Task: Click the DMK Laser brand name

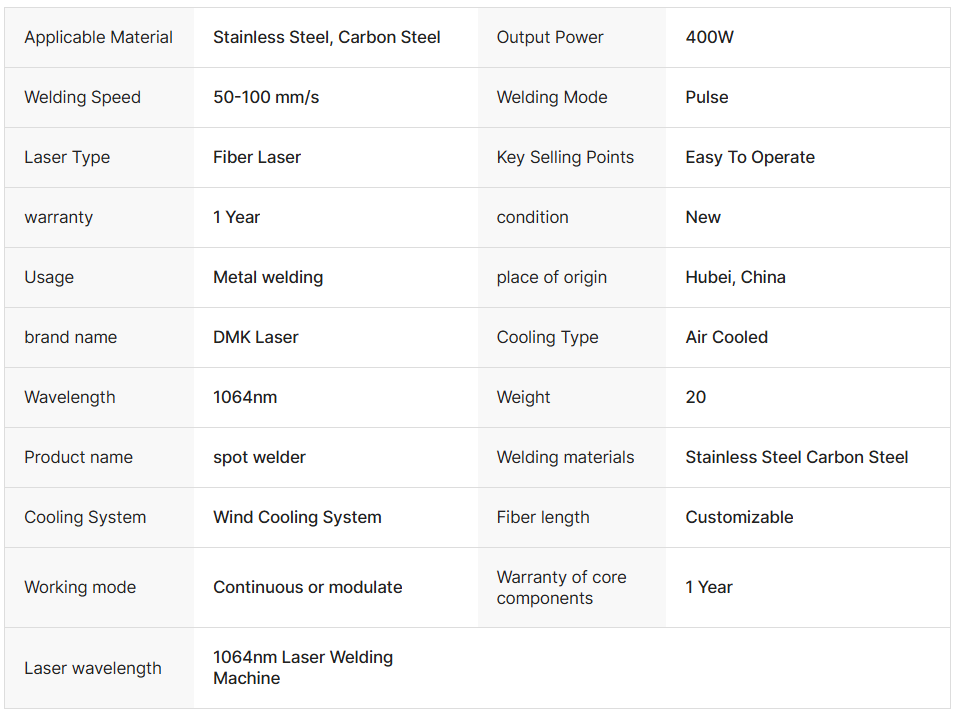Action: click(256, 338)
